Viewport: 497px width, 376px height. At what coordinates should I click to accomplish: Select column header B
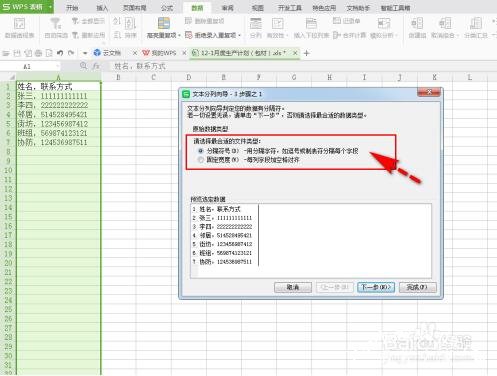coord(118,77)
